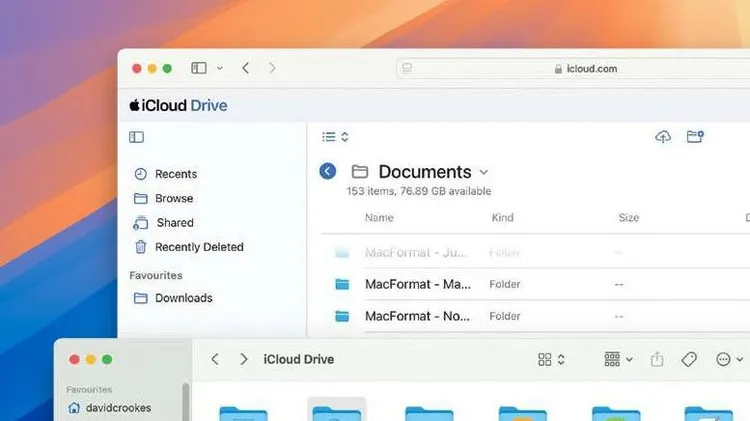Click the icloud.com address bar

click(574, 69)
